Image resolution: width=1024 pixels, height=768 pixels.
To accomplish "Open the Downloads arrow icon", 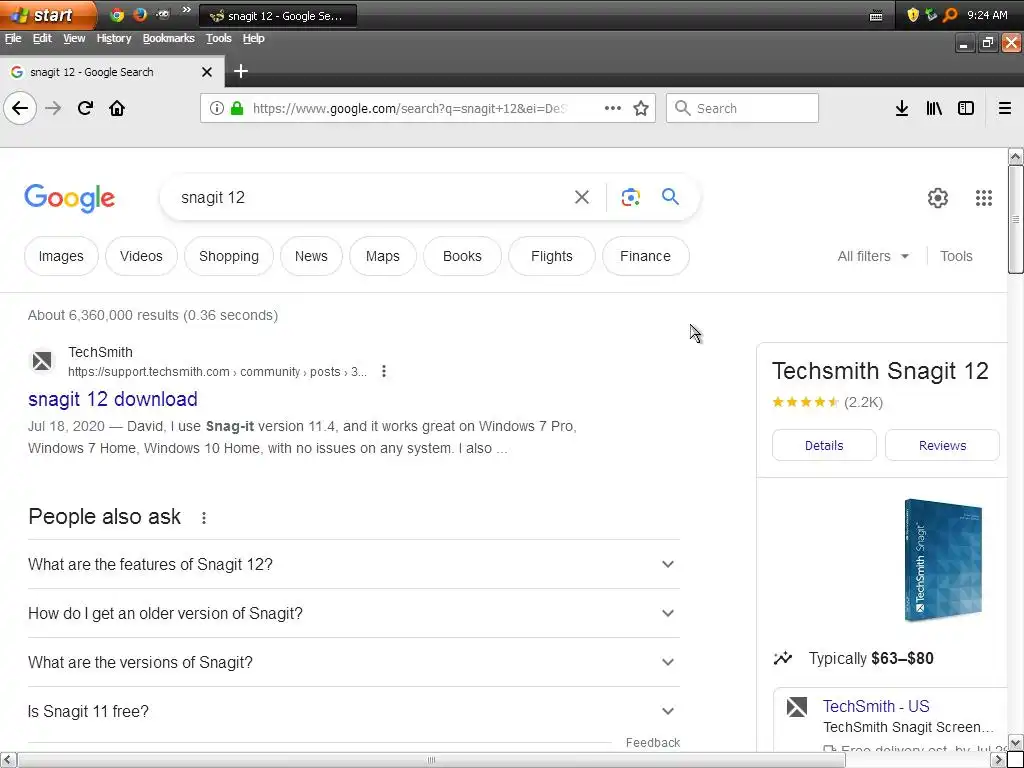I will coord(902,108).
